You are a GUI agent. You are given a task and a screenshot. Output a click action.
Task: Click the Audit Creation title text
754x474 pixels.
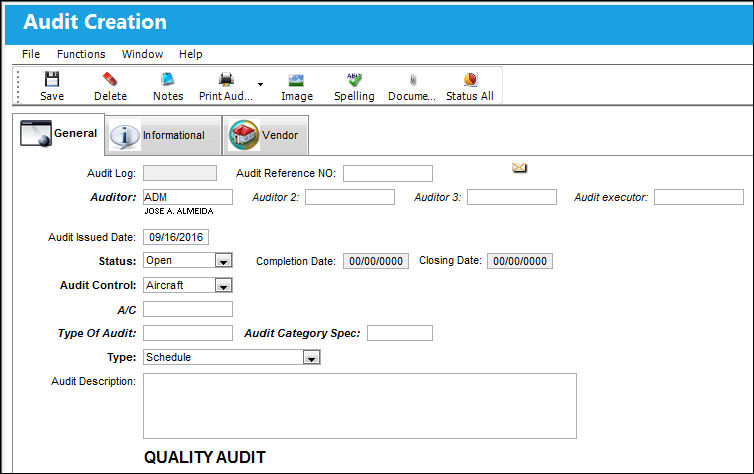tap(95, 22)
